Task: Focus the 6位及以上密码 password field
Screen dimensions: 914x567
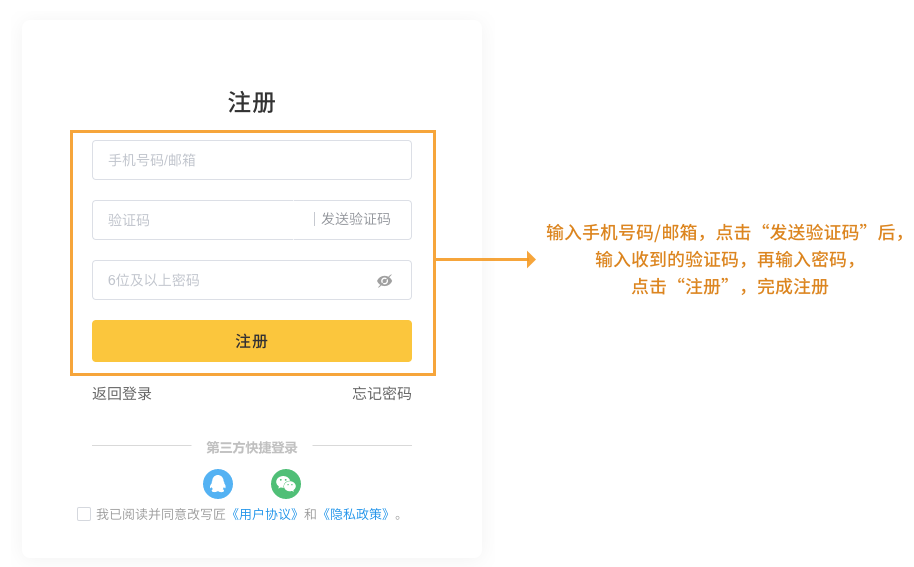Action: click(x=252, y=280)
